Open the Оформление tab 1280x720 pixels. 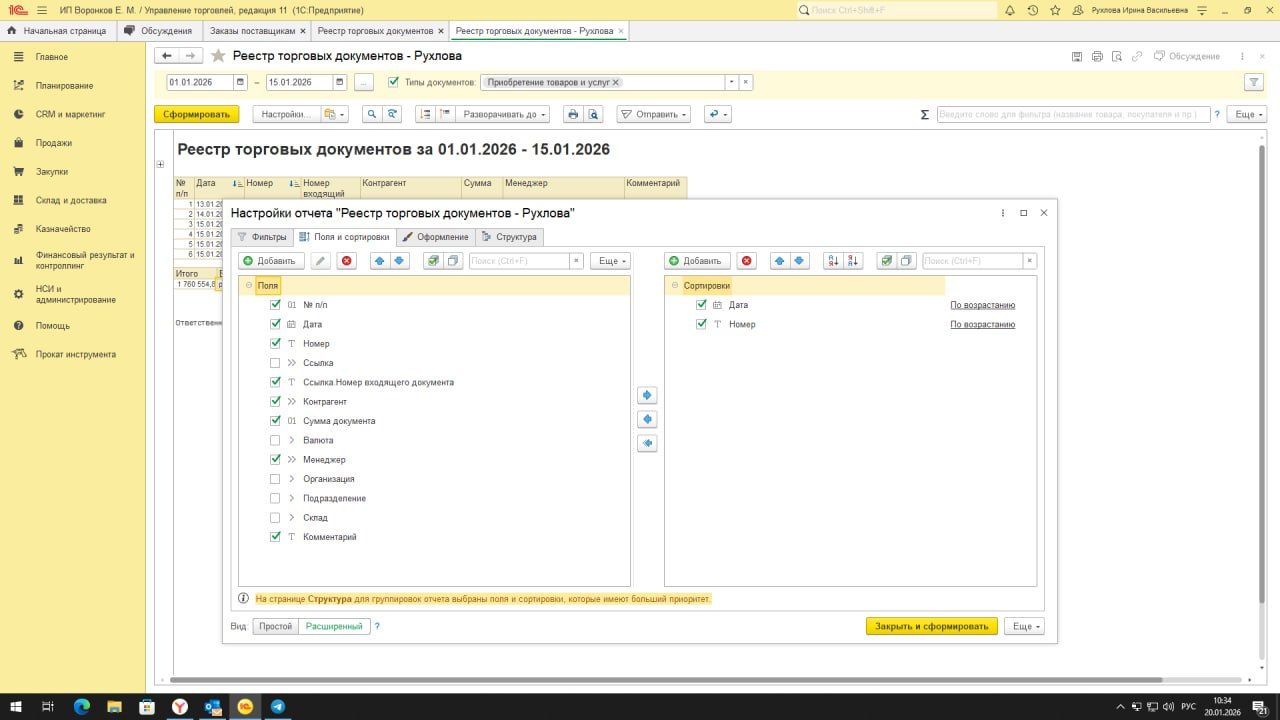coord(435,237)
